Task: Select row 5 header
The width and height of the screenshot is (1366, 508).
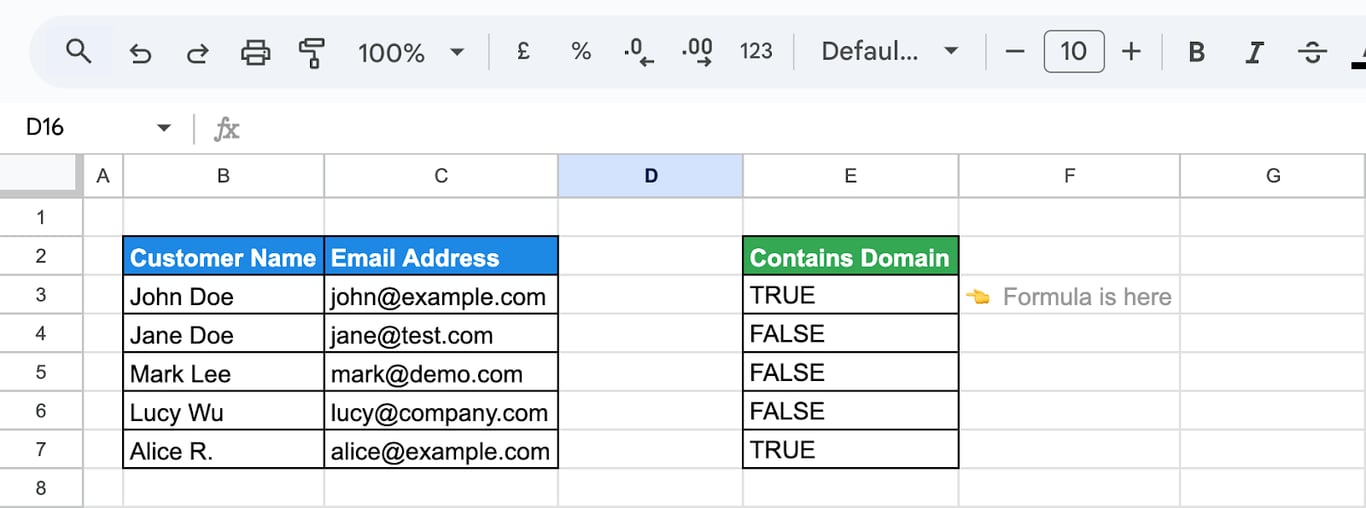Action: pyautogui.click(x=41, y=372)
